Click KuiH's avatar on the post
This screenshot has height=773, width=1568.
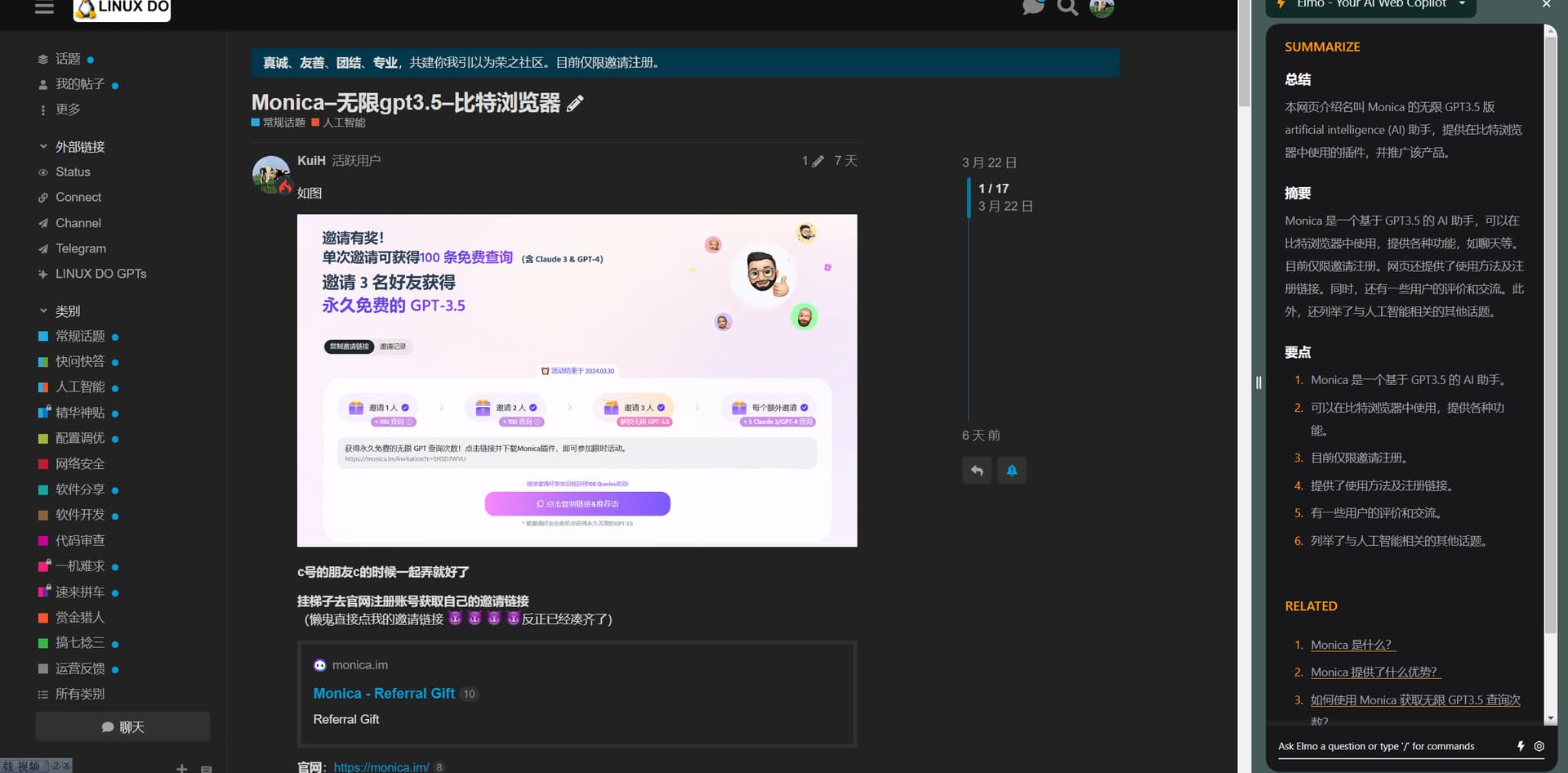(271, 174)
